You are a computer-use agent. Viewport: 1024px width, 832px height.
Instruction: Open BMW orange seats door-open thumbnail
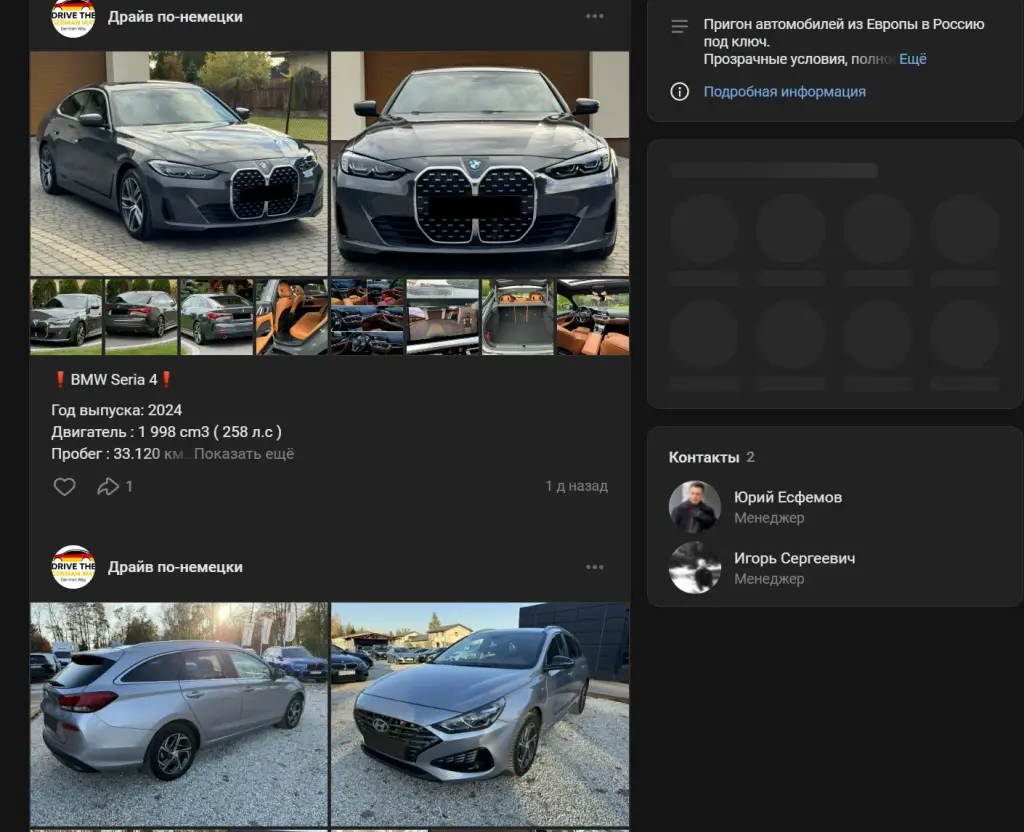(292, 317)
